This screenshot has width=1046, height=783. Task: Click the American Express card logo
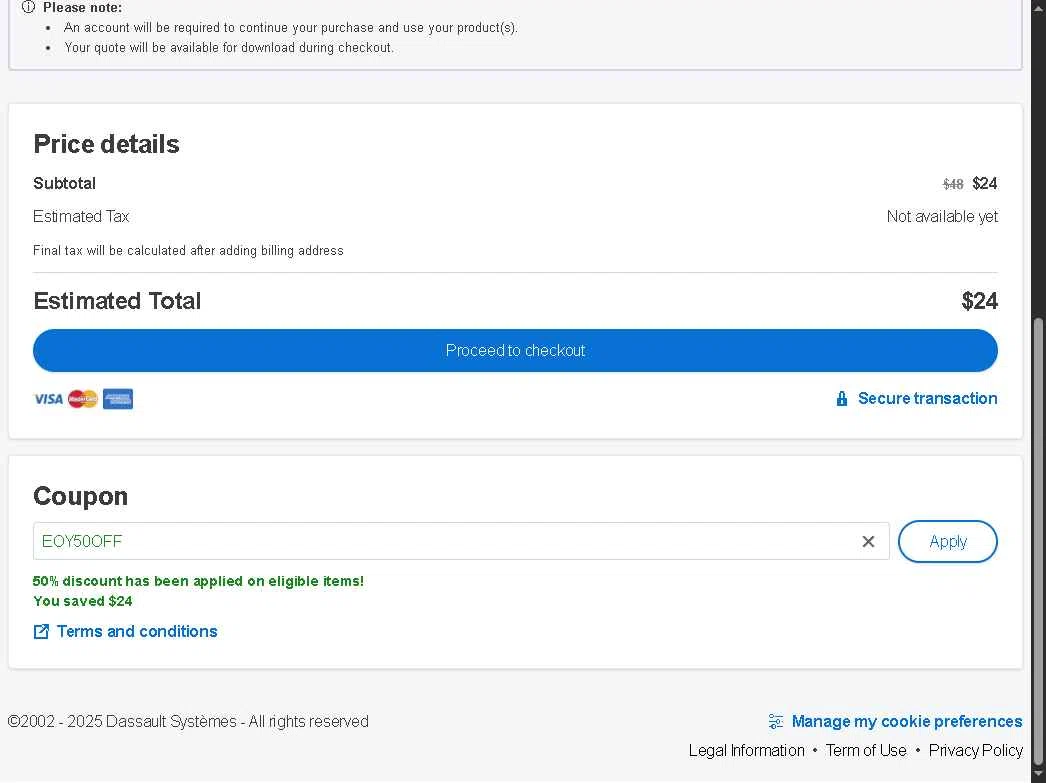[x=117, y=399]
